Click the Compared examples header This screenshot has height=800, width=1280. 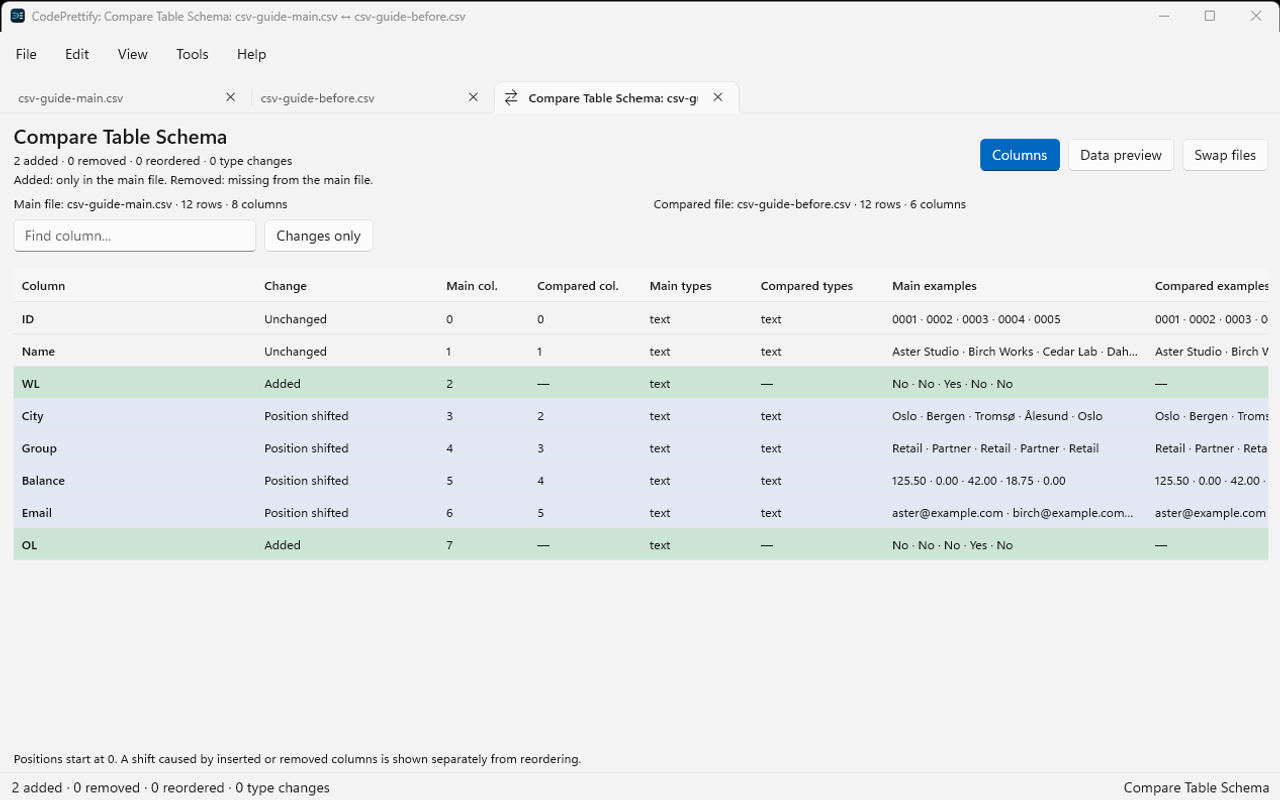pyautogui.click(x=1211, y=286)
